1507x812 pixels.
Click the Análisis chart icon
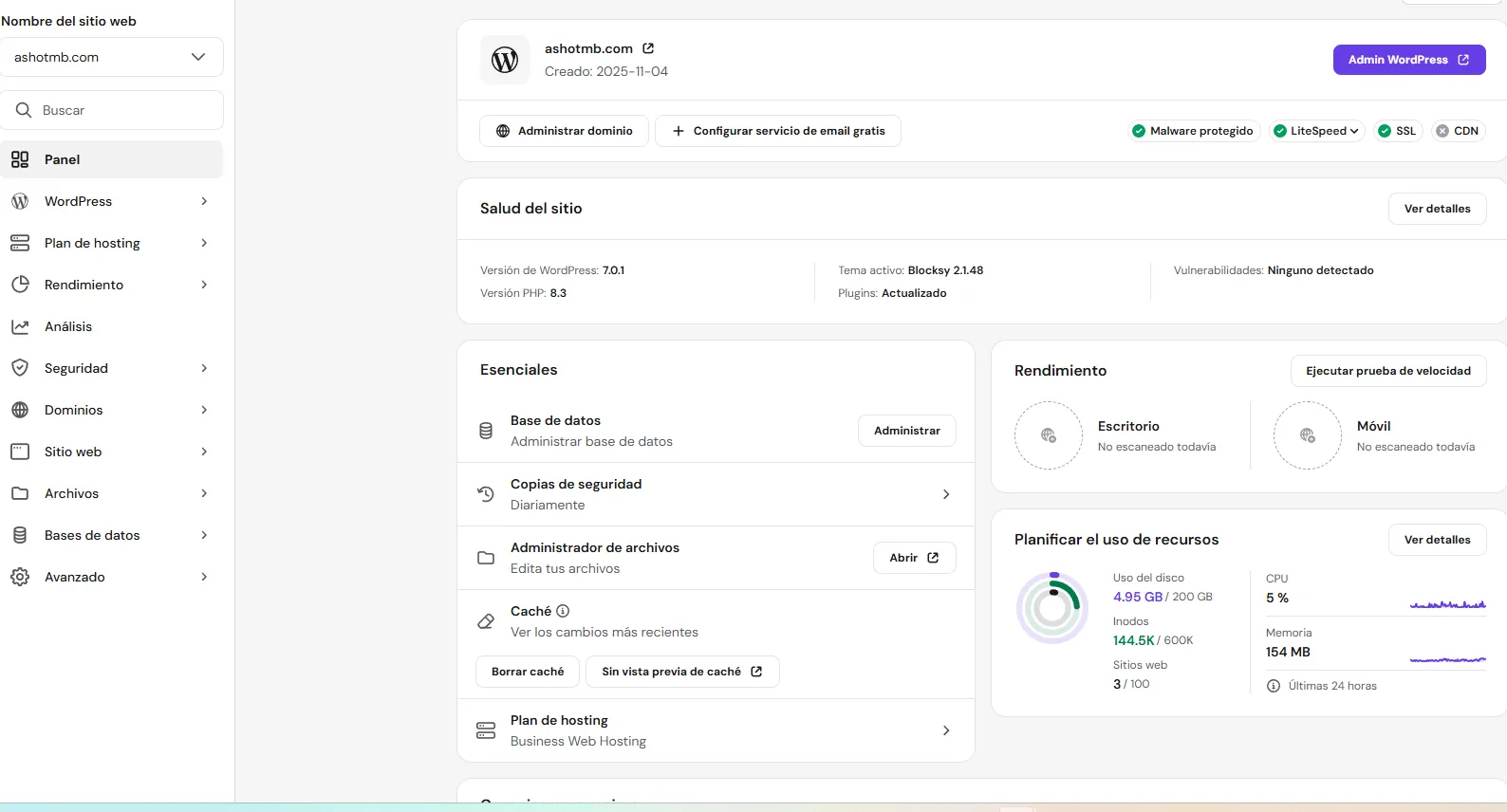coord(20,326)
